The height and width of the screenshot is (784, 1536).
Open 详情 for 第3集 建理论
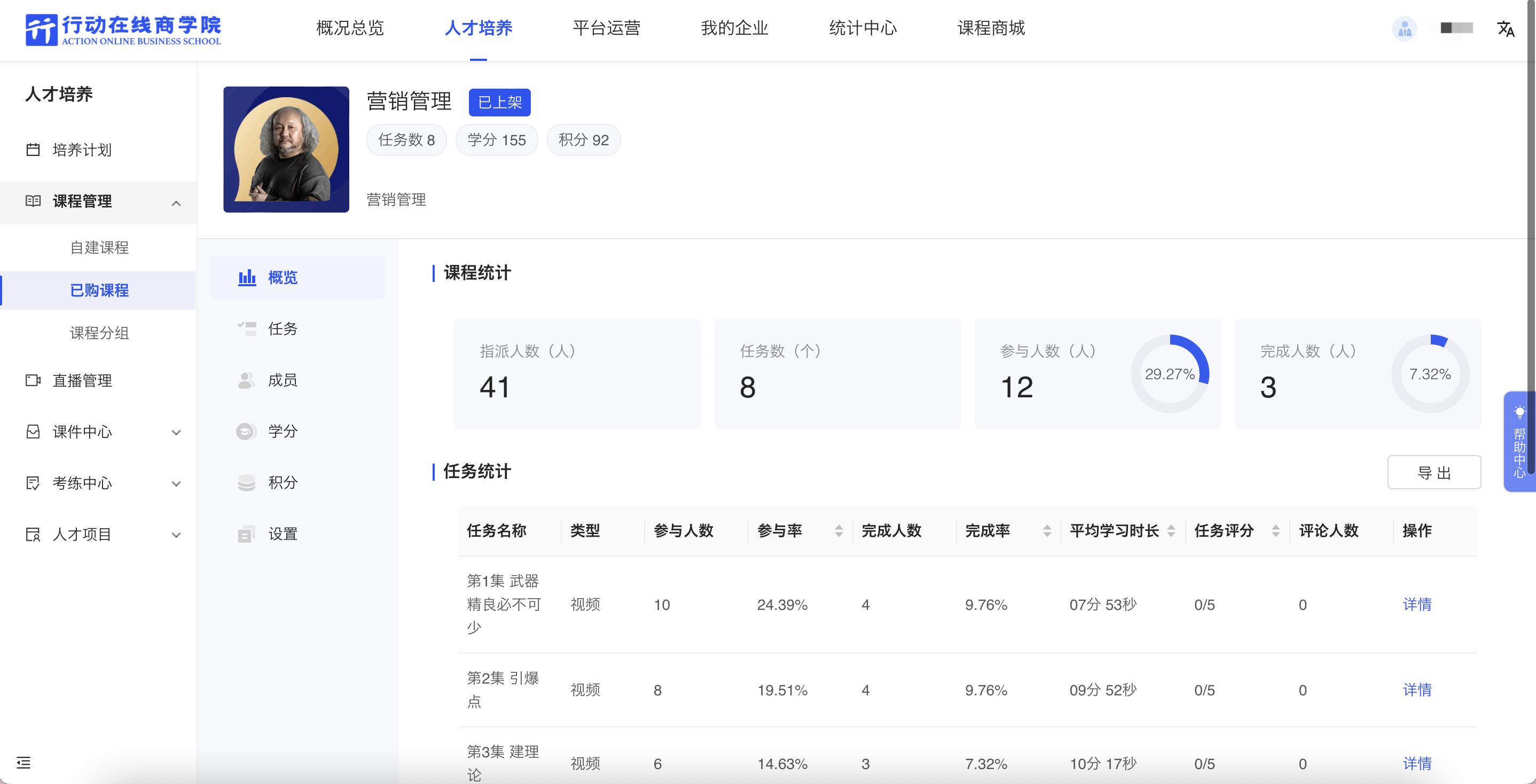(1417, 764)
